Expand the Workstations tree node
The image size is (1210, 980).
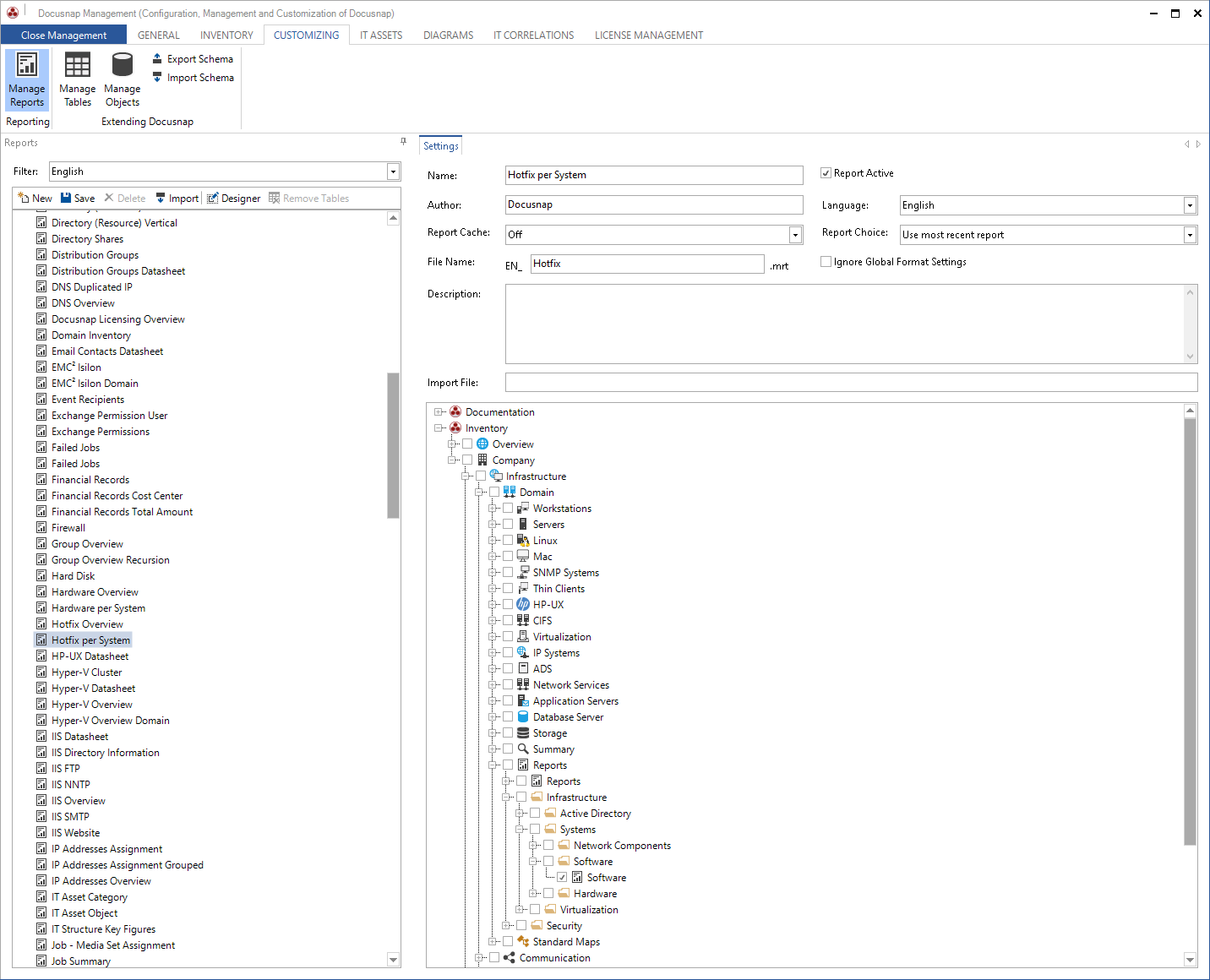click(x=493, y=508)
